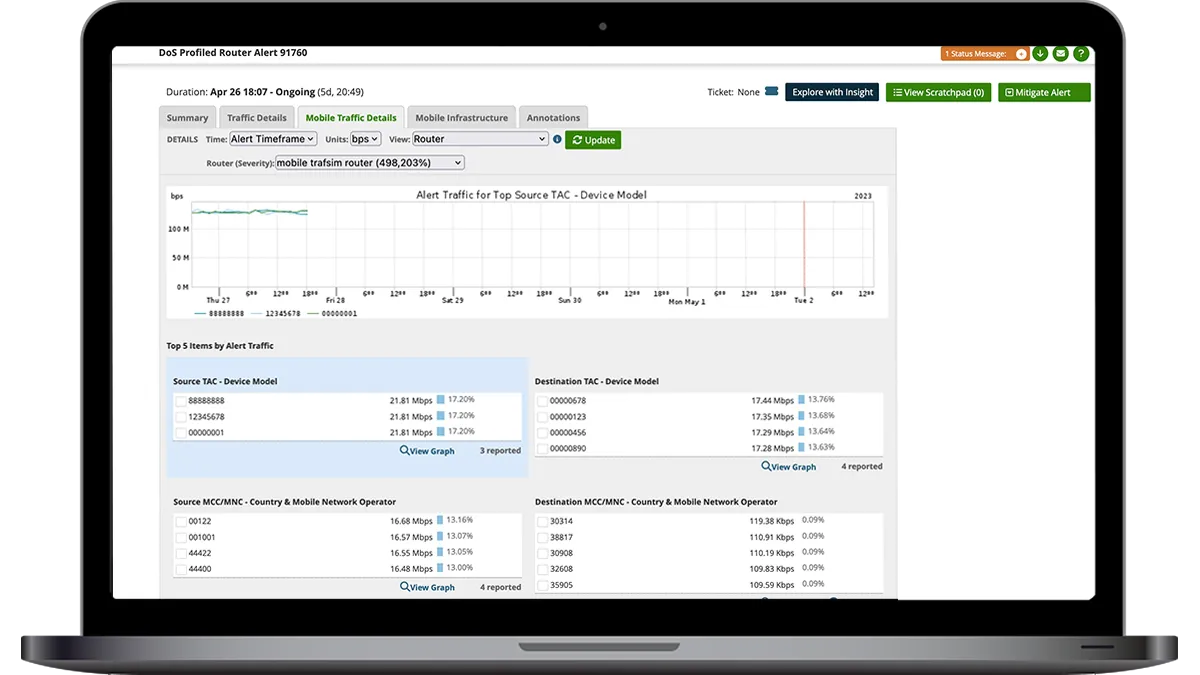Viewport: 1200px width, 675px height.
Task: Switch to the Traffic Details tab
Action: point(256,117)
